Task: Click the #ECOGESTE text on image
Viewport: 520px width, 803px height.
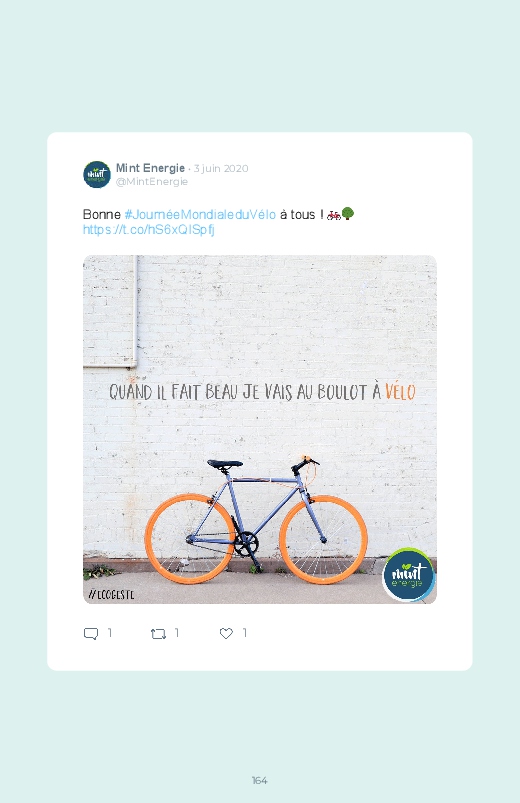Action: click(x=111, y=595)
